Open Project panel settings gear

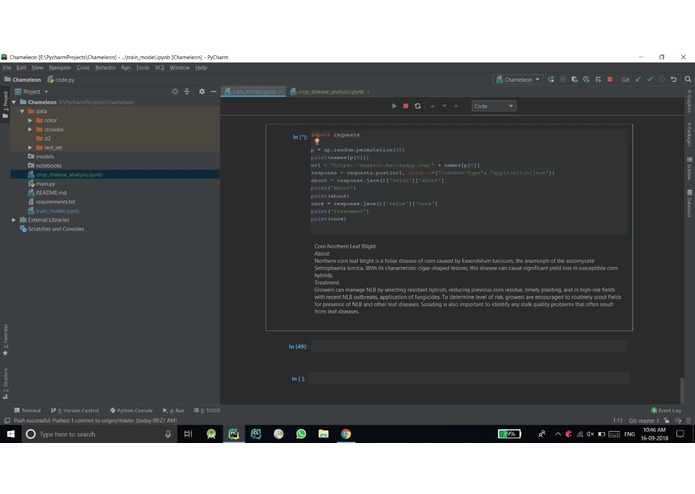(x=202, y=91)
